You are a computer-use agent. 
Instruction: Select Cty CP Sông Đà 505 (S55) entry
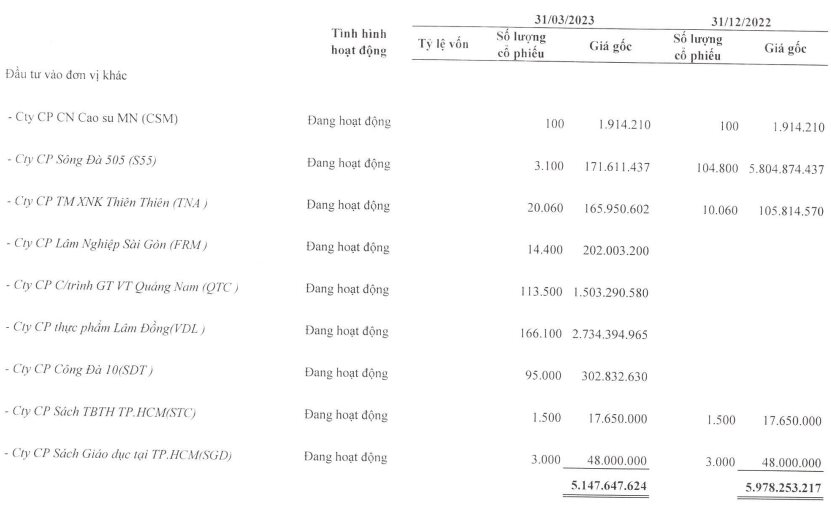[x=82, y=159]
